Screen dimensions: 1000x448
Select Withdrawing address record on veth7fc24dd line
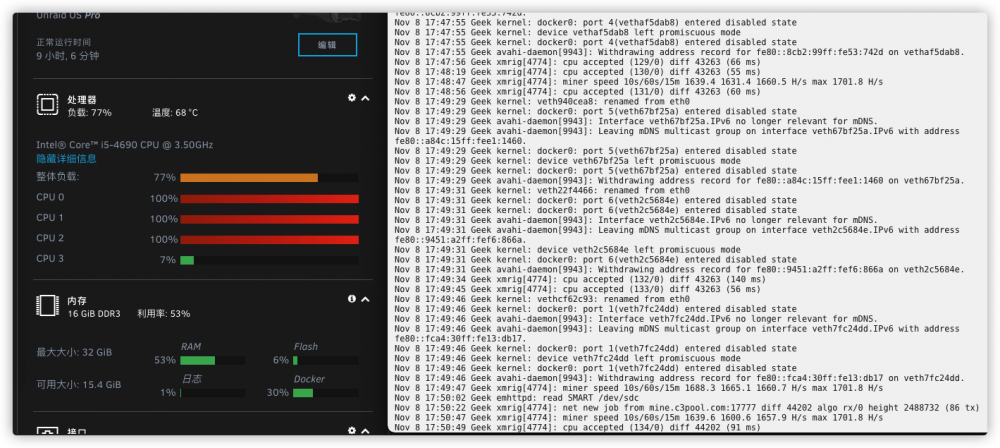point(679,378)
